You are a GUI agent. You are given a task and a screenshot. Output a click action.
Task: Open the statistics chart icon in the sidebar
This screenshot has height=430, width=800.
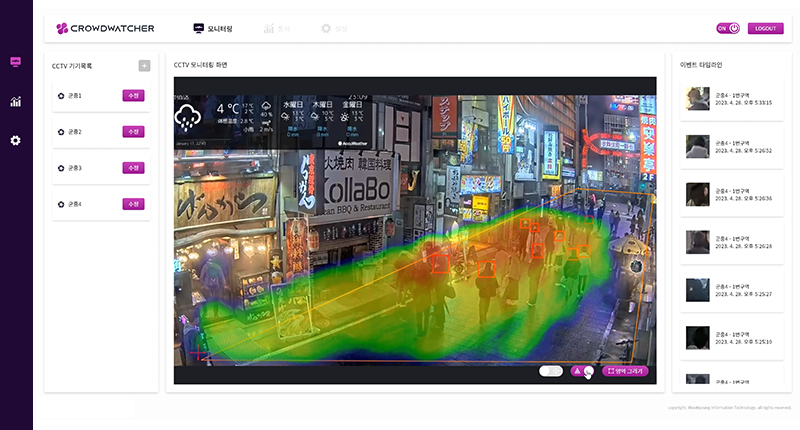pos(16,102)
